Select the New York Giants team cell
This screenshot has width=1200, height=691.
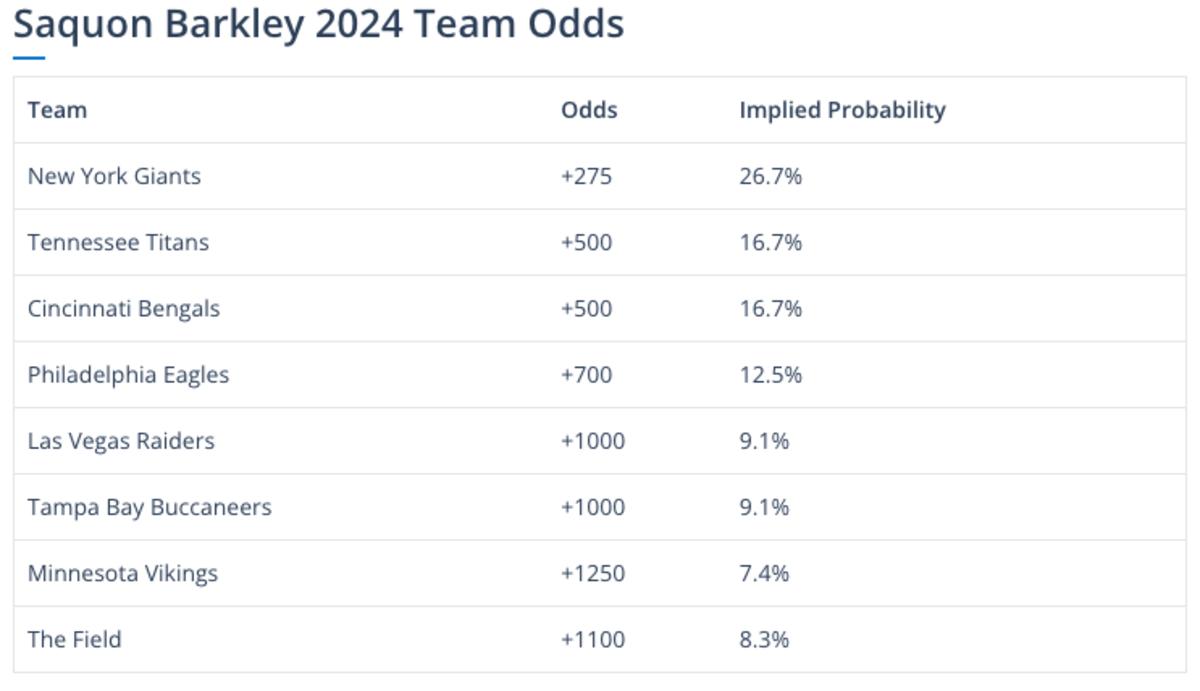coord(114,176)
